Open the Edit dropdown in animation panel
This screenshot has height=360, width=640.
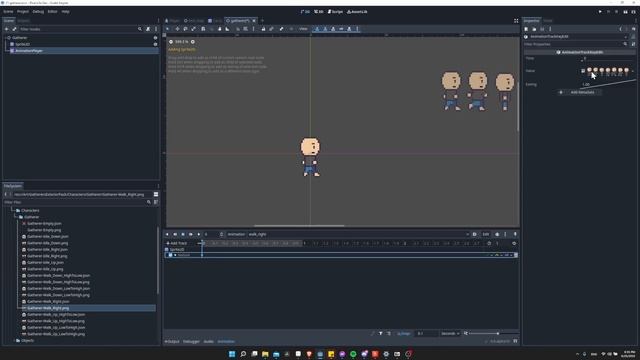(486, 234)
